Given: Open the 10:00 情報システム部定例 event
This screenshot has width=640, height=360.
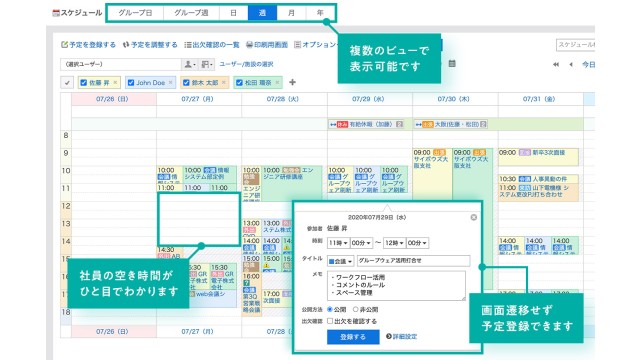Looking at the screenshot, I should tap(210, 174).
